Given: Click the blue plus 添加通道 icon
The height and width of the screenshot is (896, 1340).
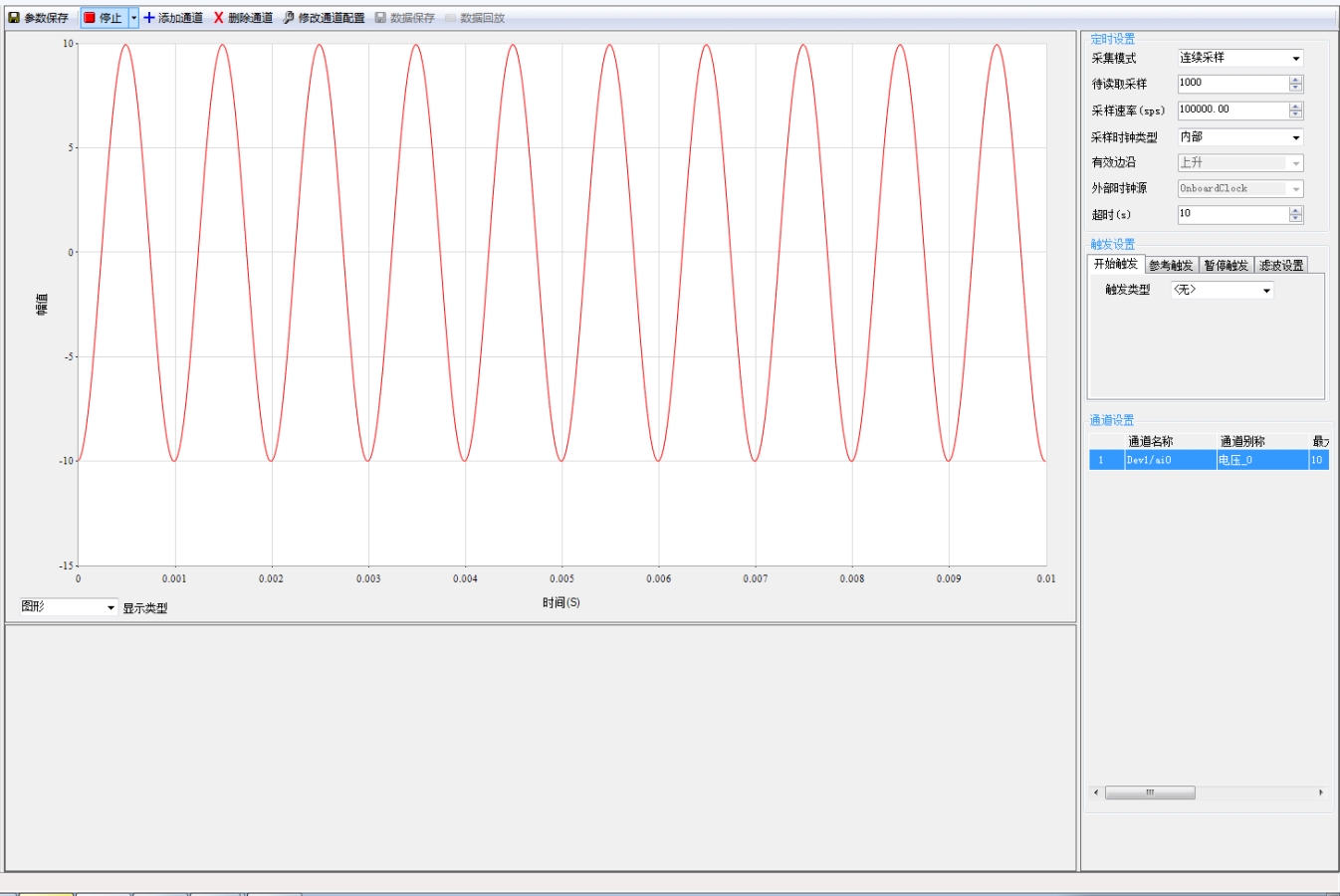Looking at the screenshot, I should pyautogui.click(x=149, y=18).
